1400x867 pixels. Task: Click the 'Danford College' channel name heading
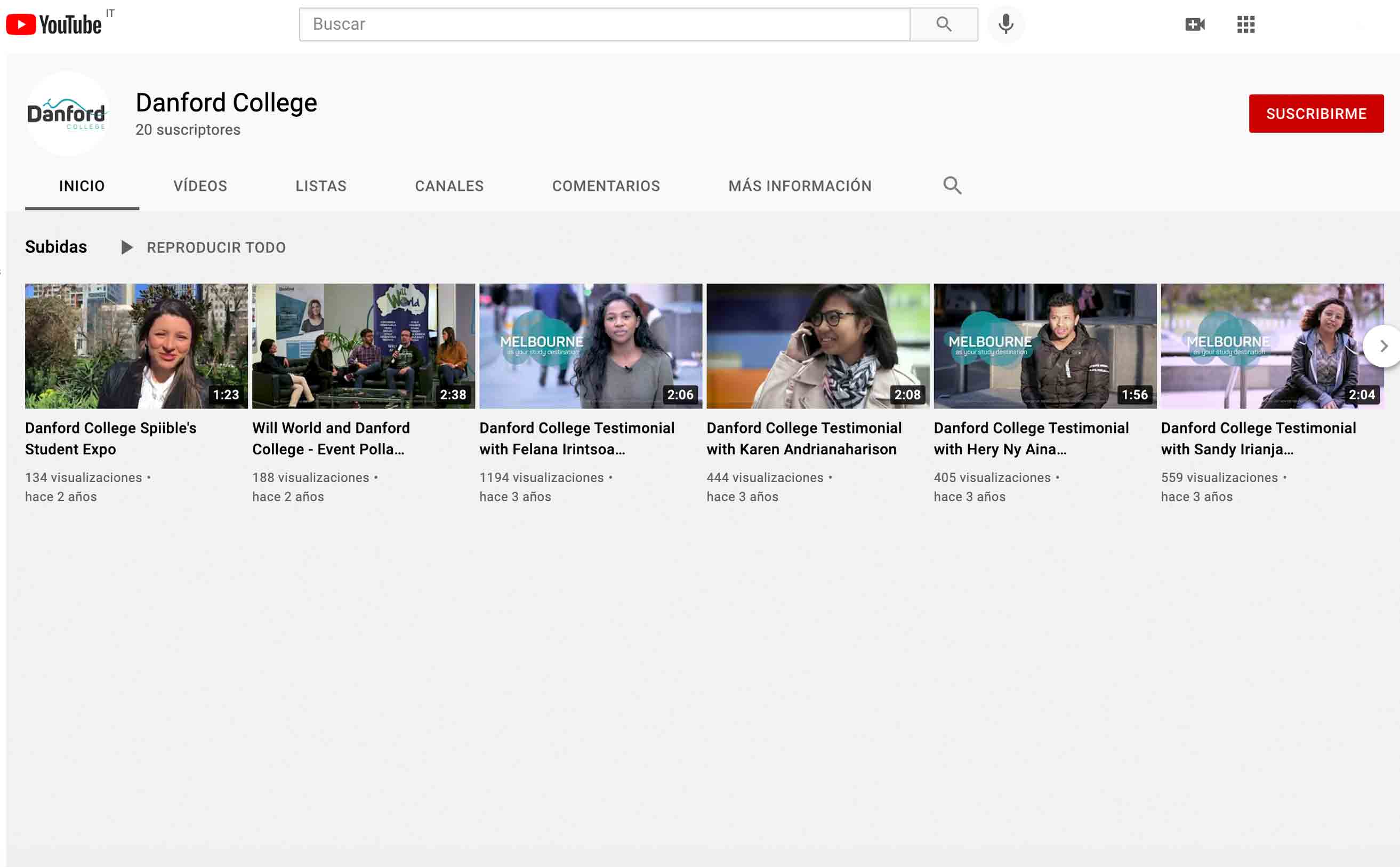pos(227,103)
